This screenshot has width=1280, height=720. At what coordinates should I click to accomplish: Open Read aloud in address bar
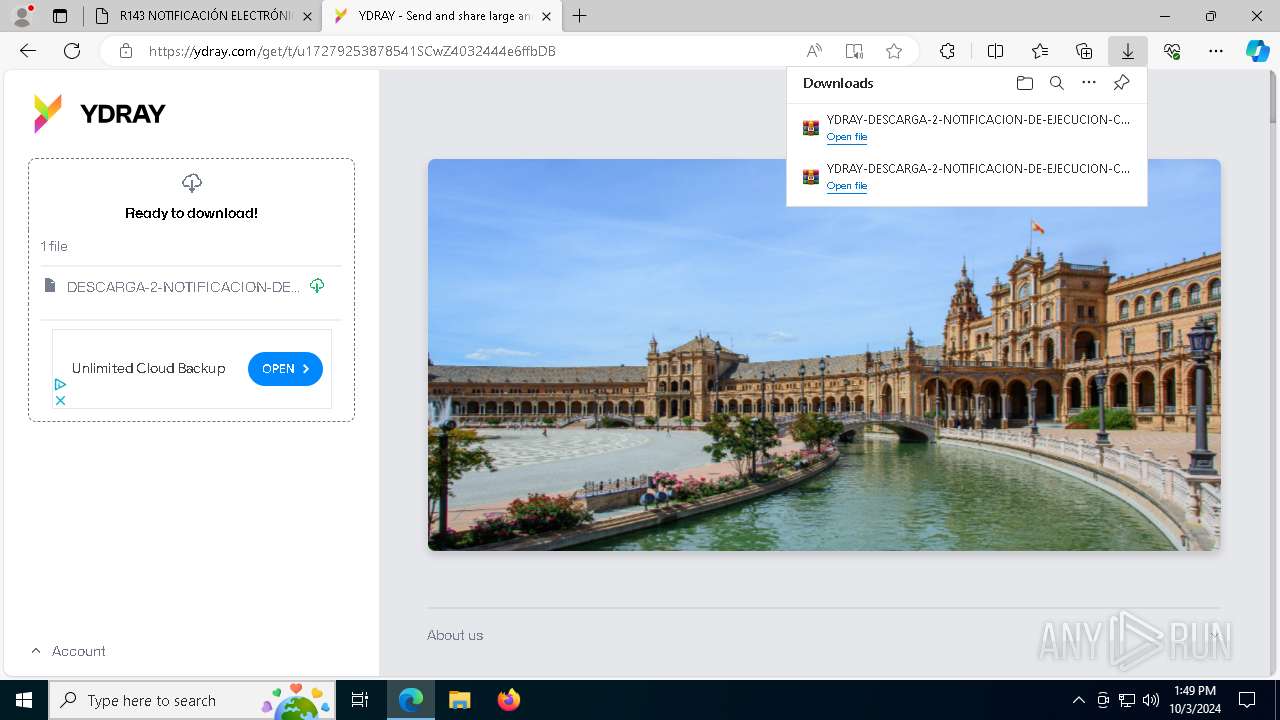[x=814, y=51]
